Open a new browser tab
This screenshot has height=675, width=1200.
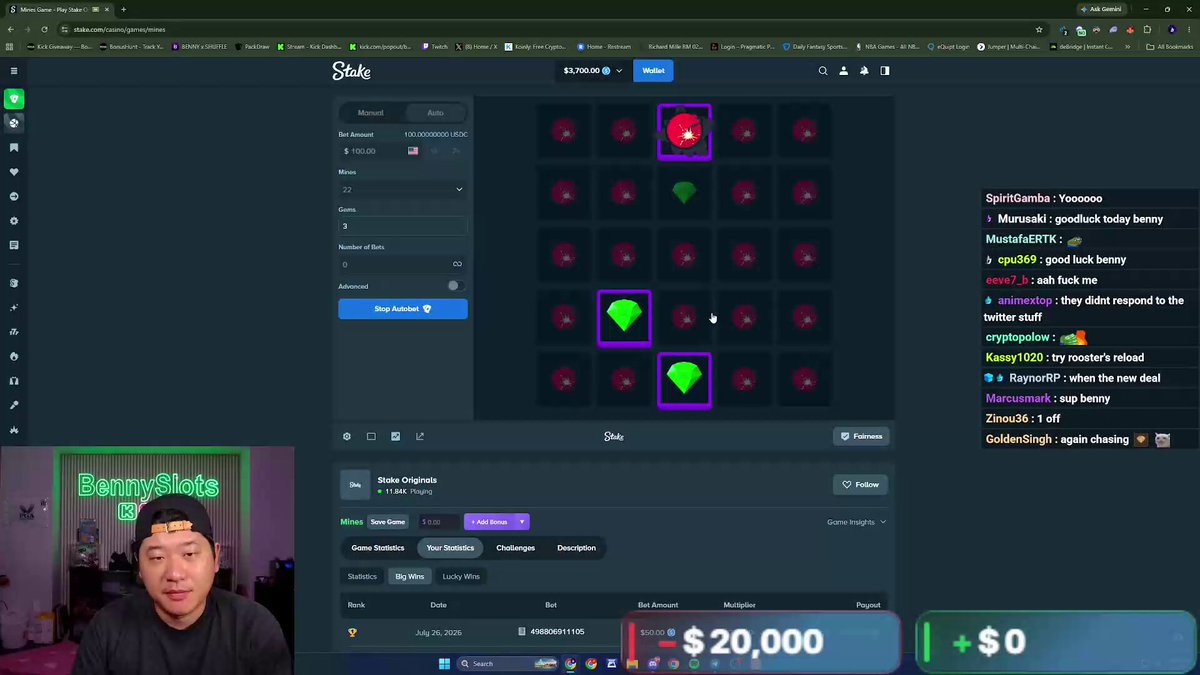tap(123, 9)
